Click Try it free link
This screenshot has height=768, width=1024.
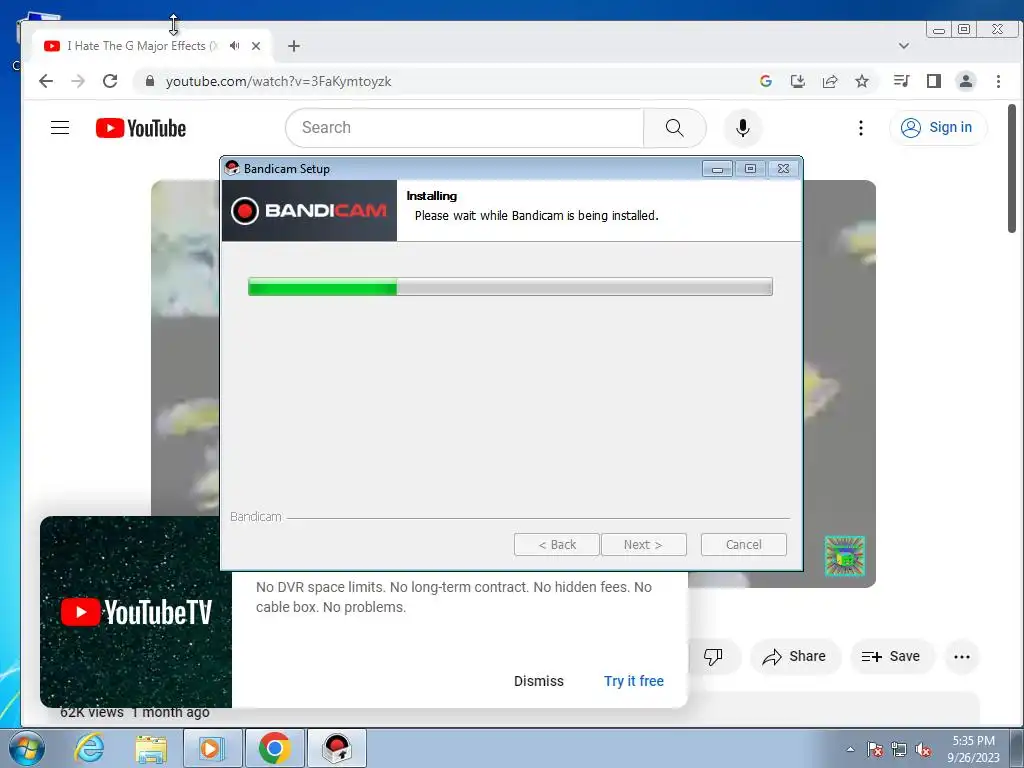pyautogui.click(x=633, y=681)
